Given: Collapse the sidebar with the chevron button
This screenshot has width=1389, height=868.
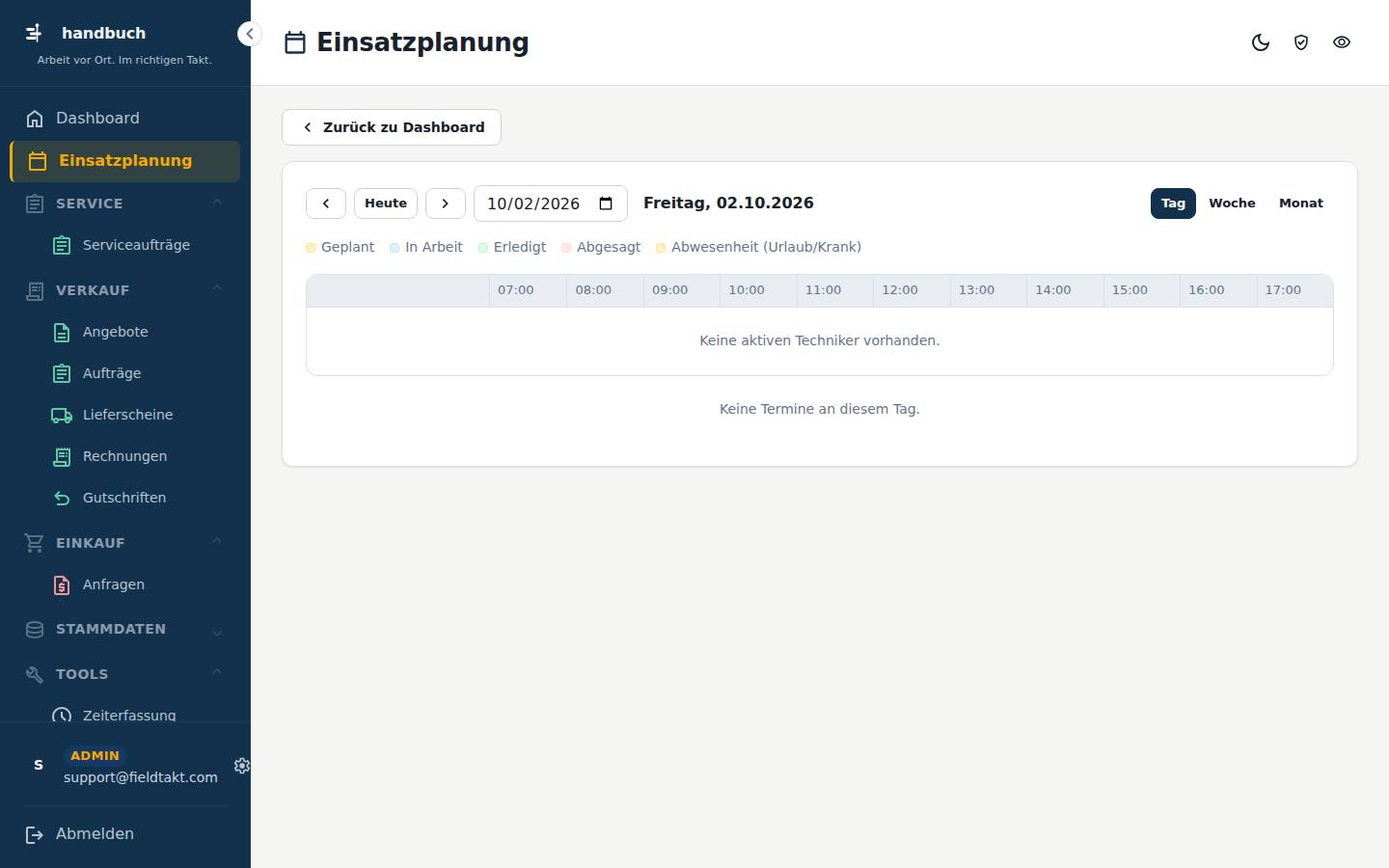Looking at the screenshot, I should [249, 34].
